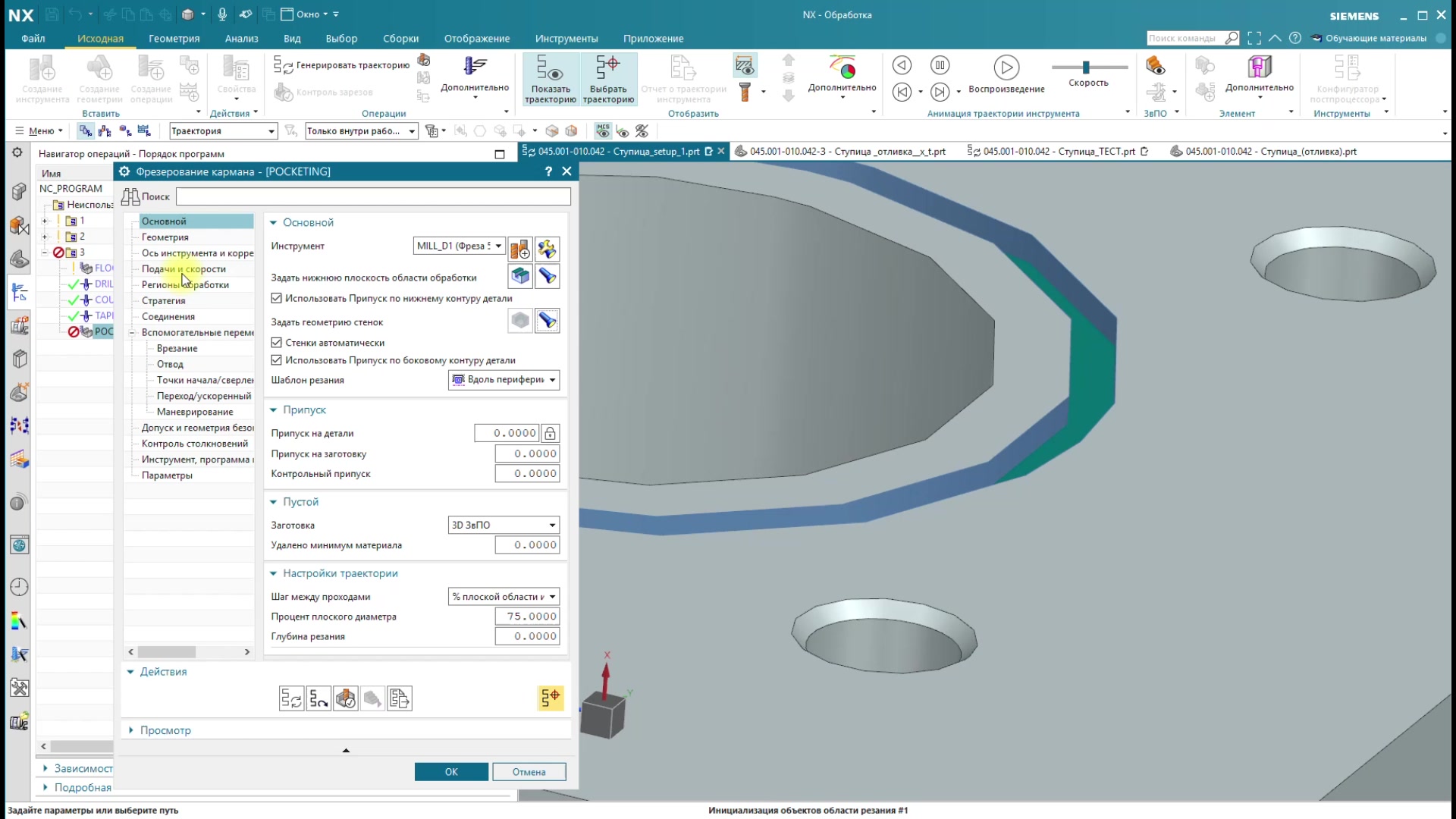Collapse the Основной section
The image size is (1456, 819).
273,223
